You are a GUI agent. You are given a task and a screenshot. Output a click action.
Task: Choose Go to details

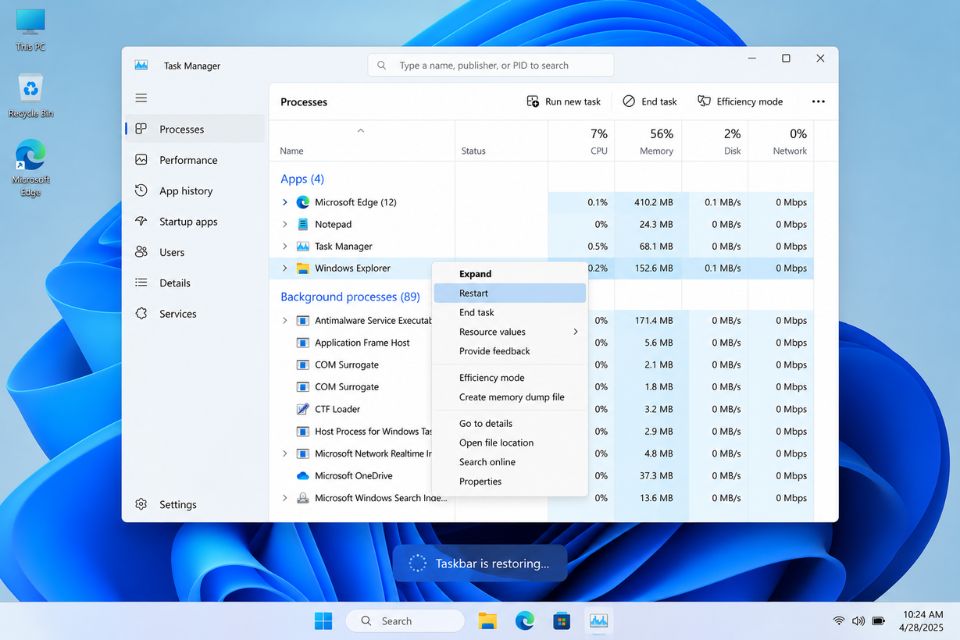(510, 423)
